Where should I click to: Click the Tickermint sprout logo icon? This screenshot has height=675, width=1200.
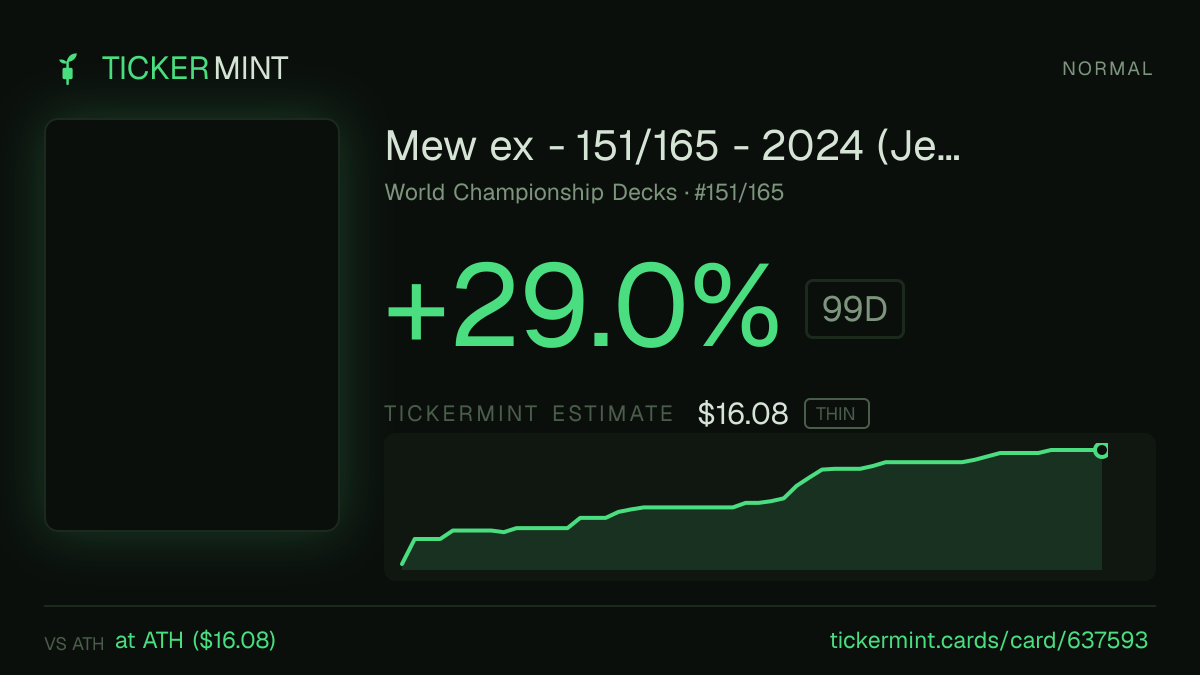[68, 68]
